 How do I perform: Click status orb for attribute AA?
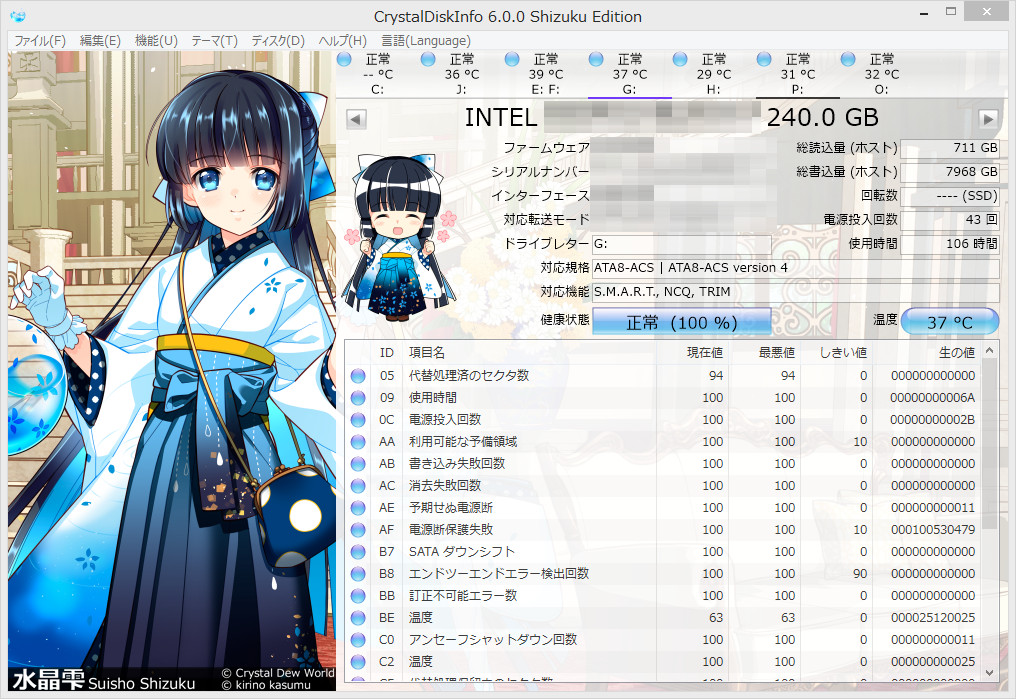coord(358,442)
